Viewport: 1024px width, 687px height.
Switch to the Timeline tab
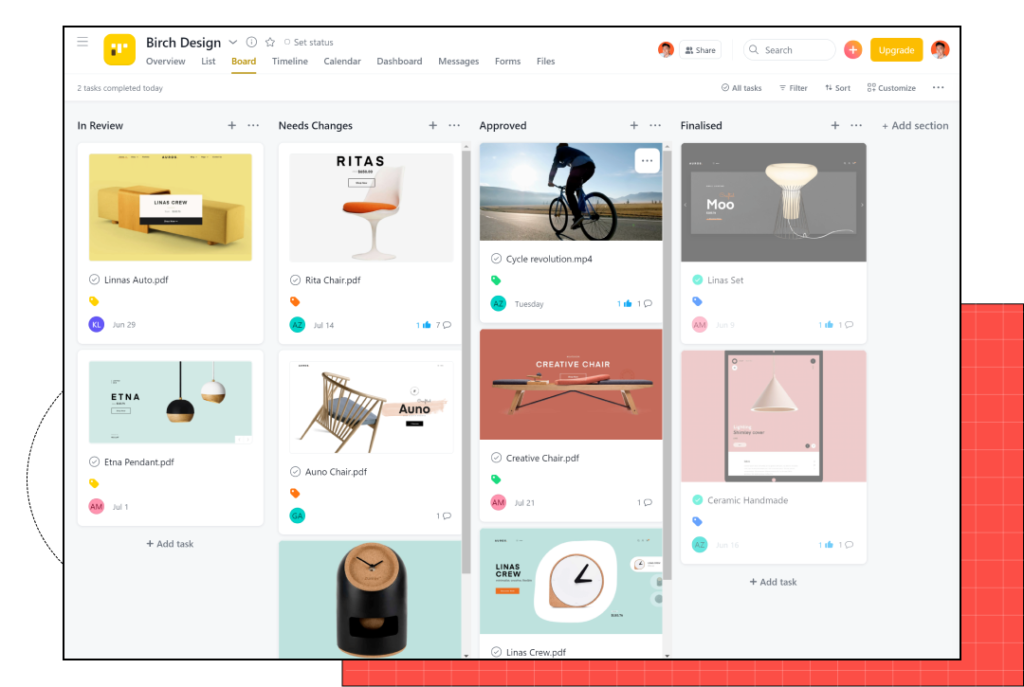[x=290, y=60]
